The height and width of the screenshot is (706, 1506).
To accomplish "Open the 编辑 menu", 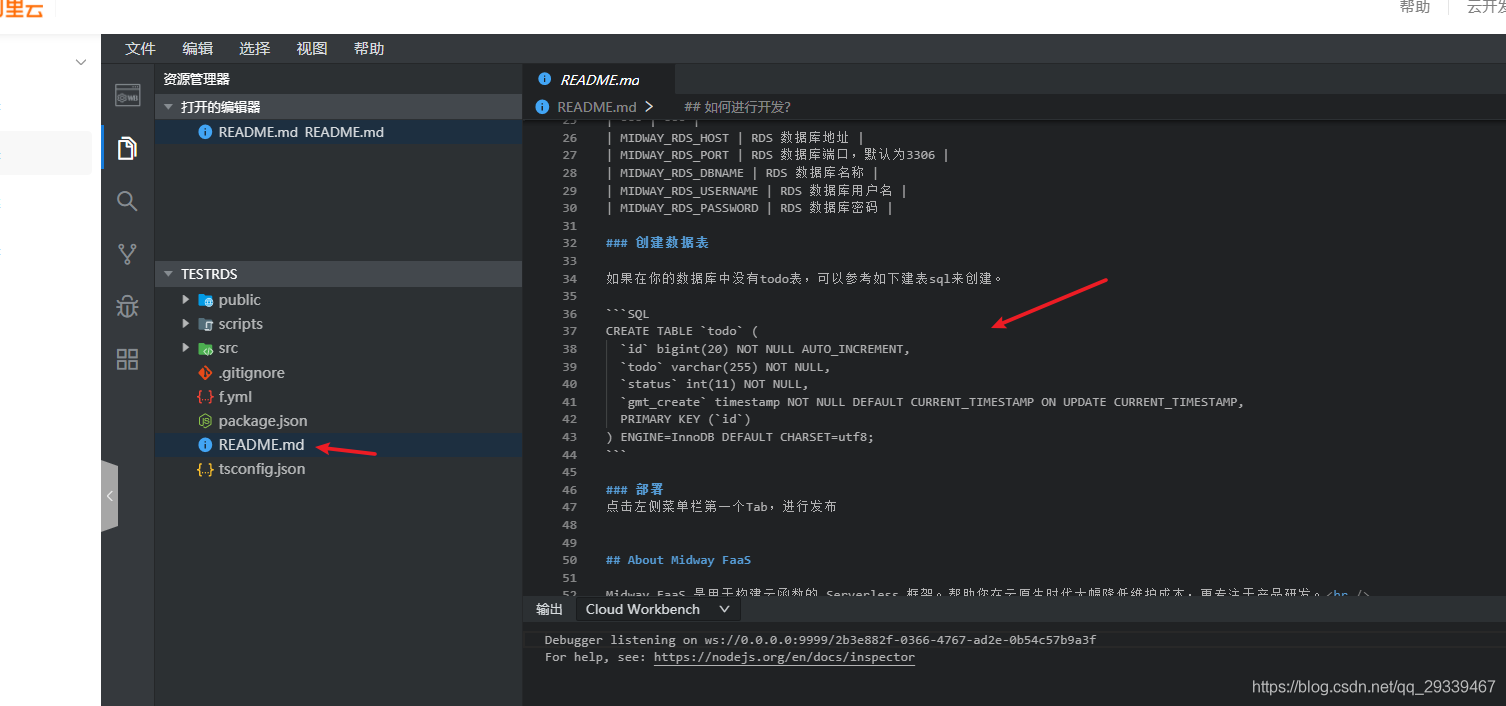I will click(x=197, y=48).
